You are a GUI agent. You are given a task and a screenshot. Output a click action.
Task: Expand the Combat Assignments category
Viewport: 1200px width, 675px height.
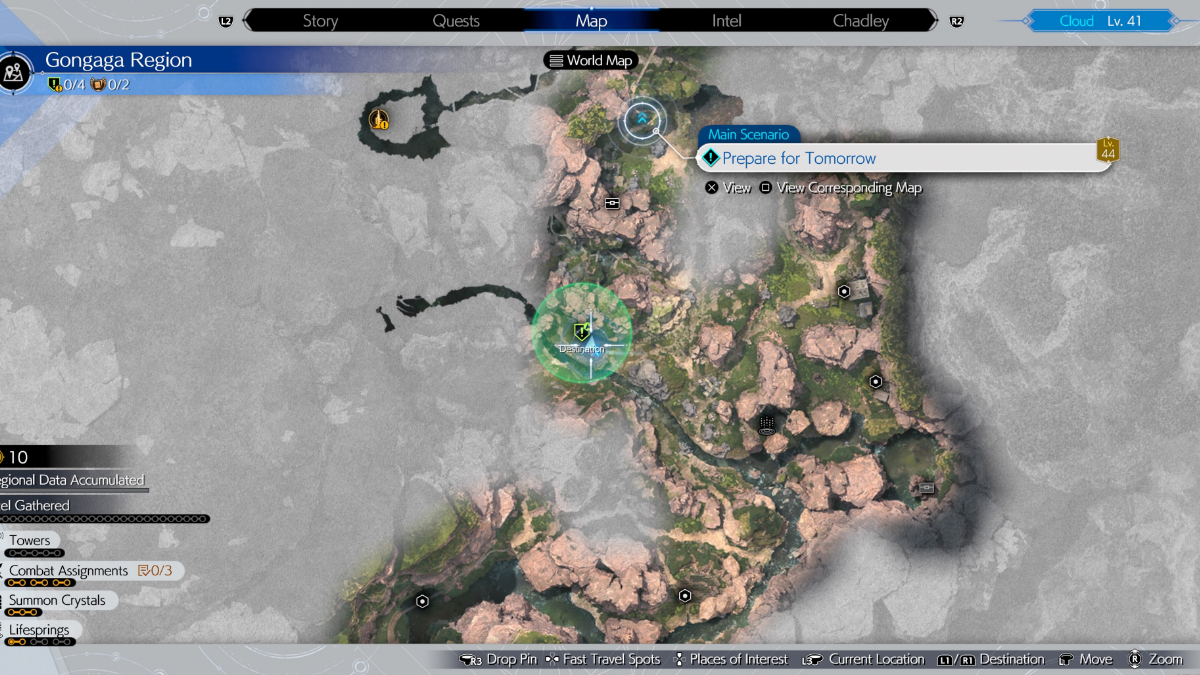(x=70, y=571)
